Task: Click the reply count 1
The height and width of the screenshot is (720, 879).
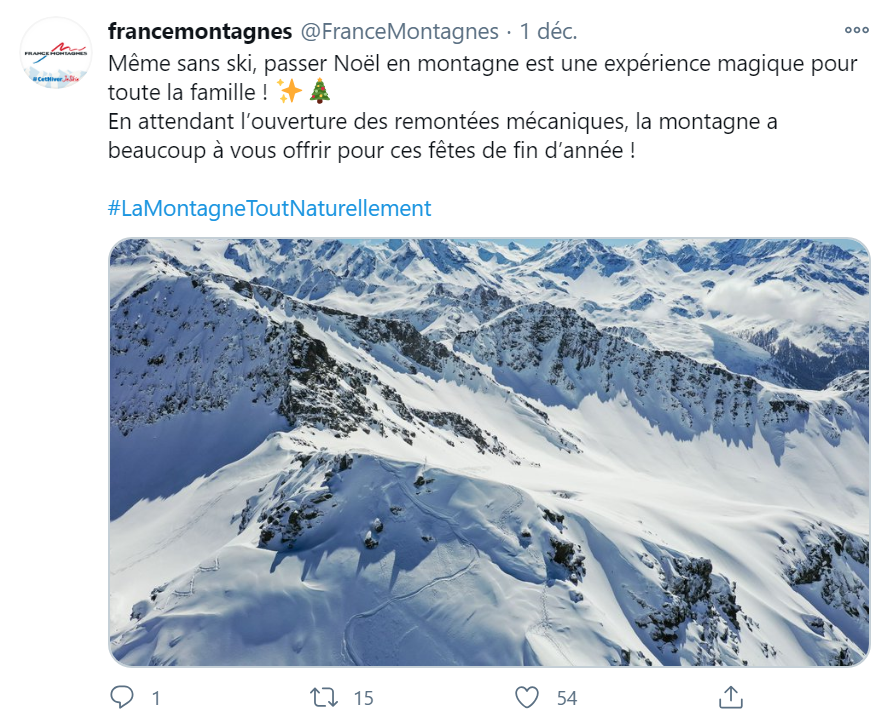Action: coord(156,698)
